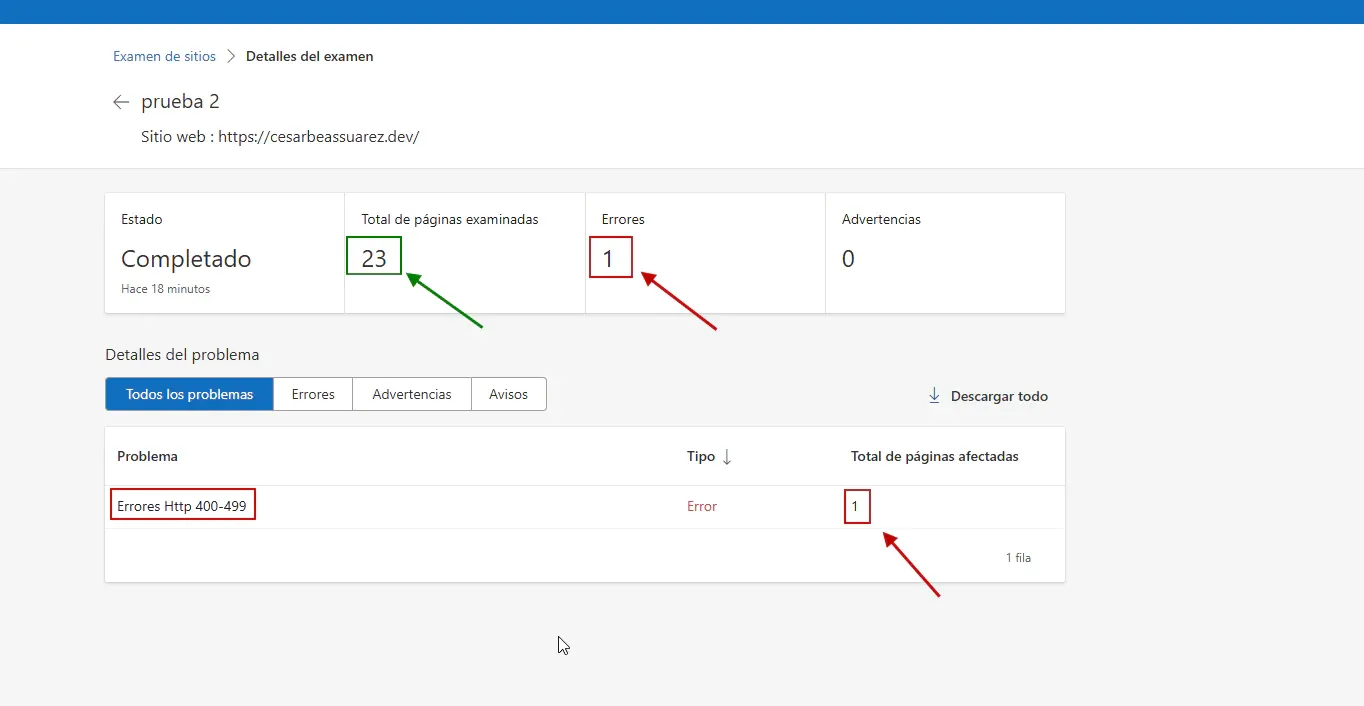Switch to the Errores tab
This screenshot has width=1364, height=706.
(312, 393)
